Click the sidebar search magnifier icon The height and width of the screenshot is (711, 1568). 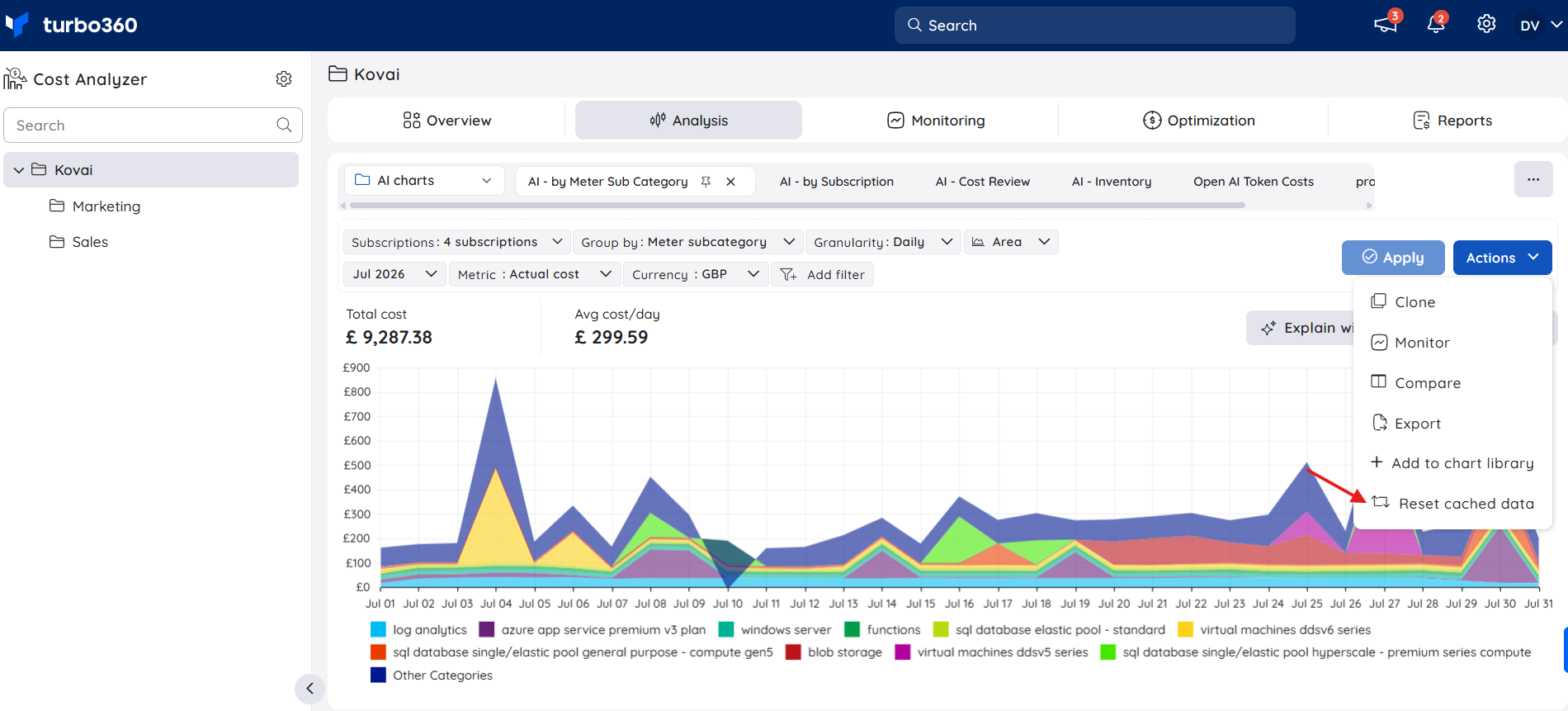[284, 125]
